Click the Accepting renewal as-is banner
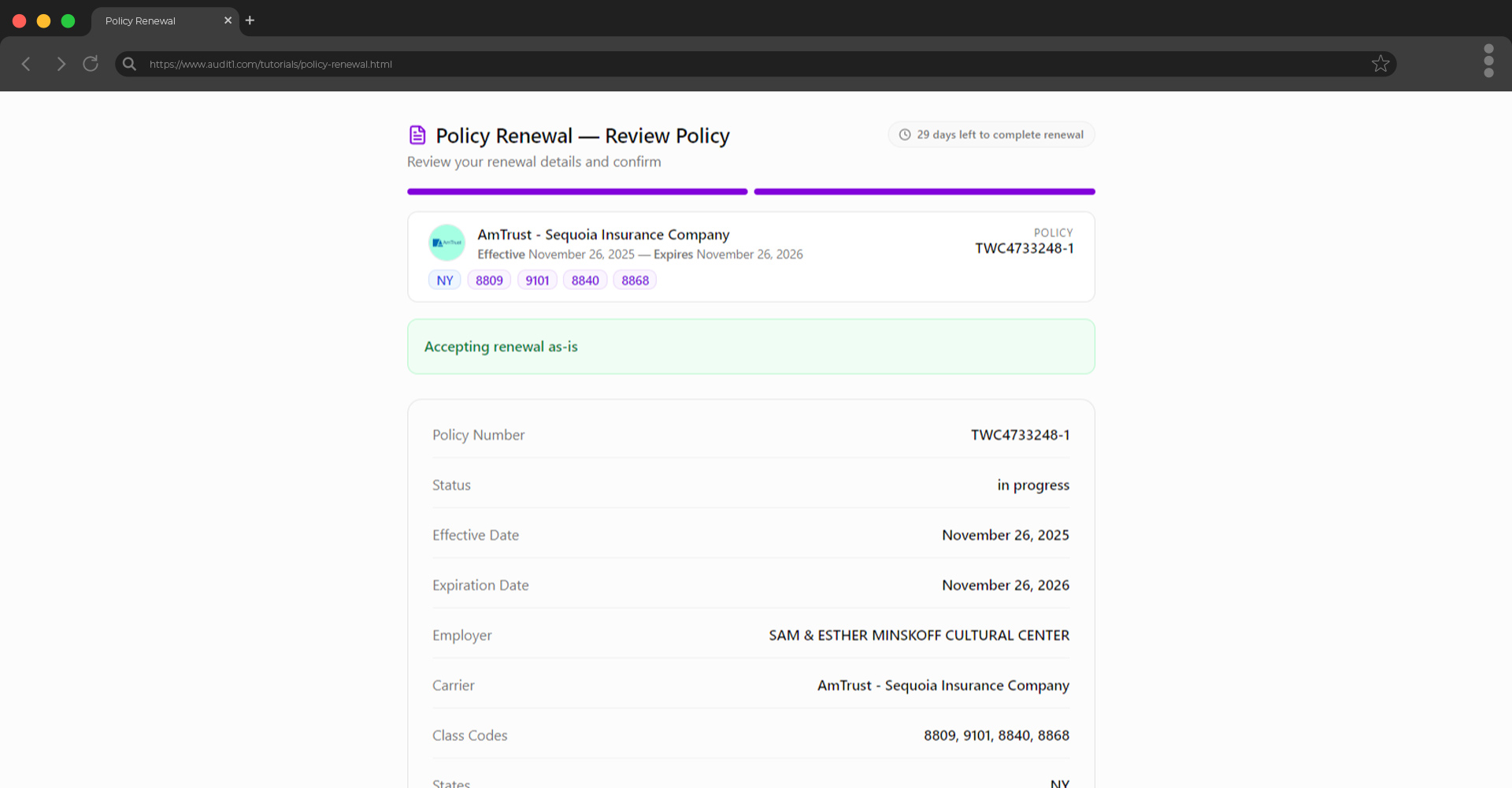The width and height of the screenshot is (1512, 788). click(750, 346)
